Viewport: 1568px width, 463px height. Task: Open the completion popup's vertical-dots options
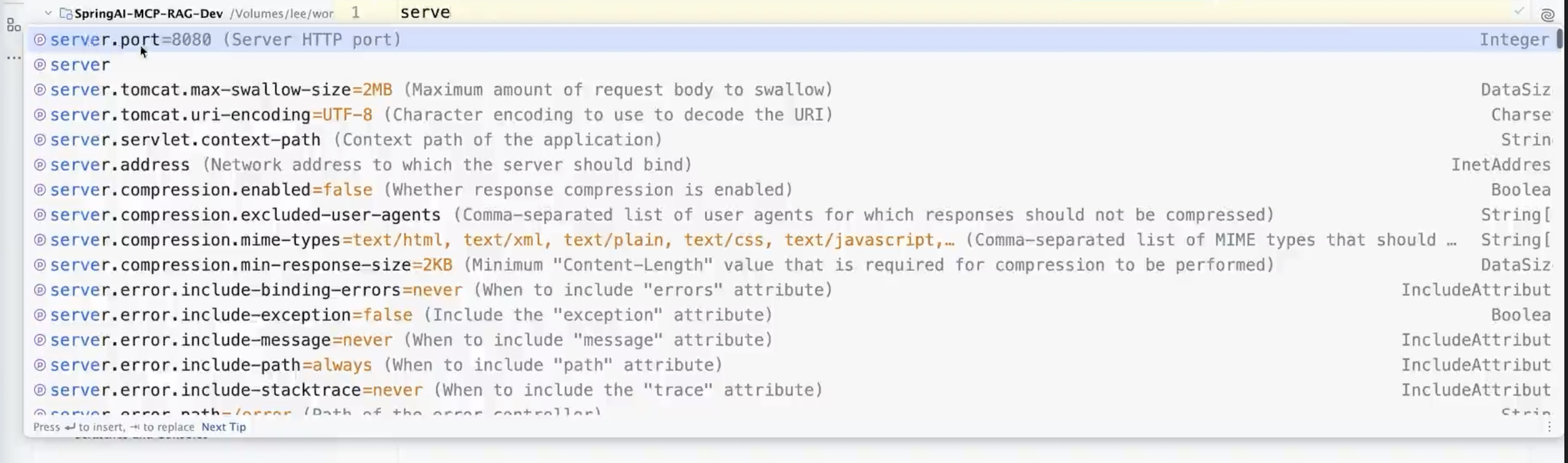coord(1549,427)
